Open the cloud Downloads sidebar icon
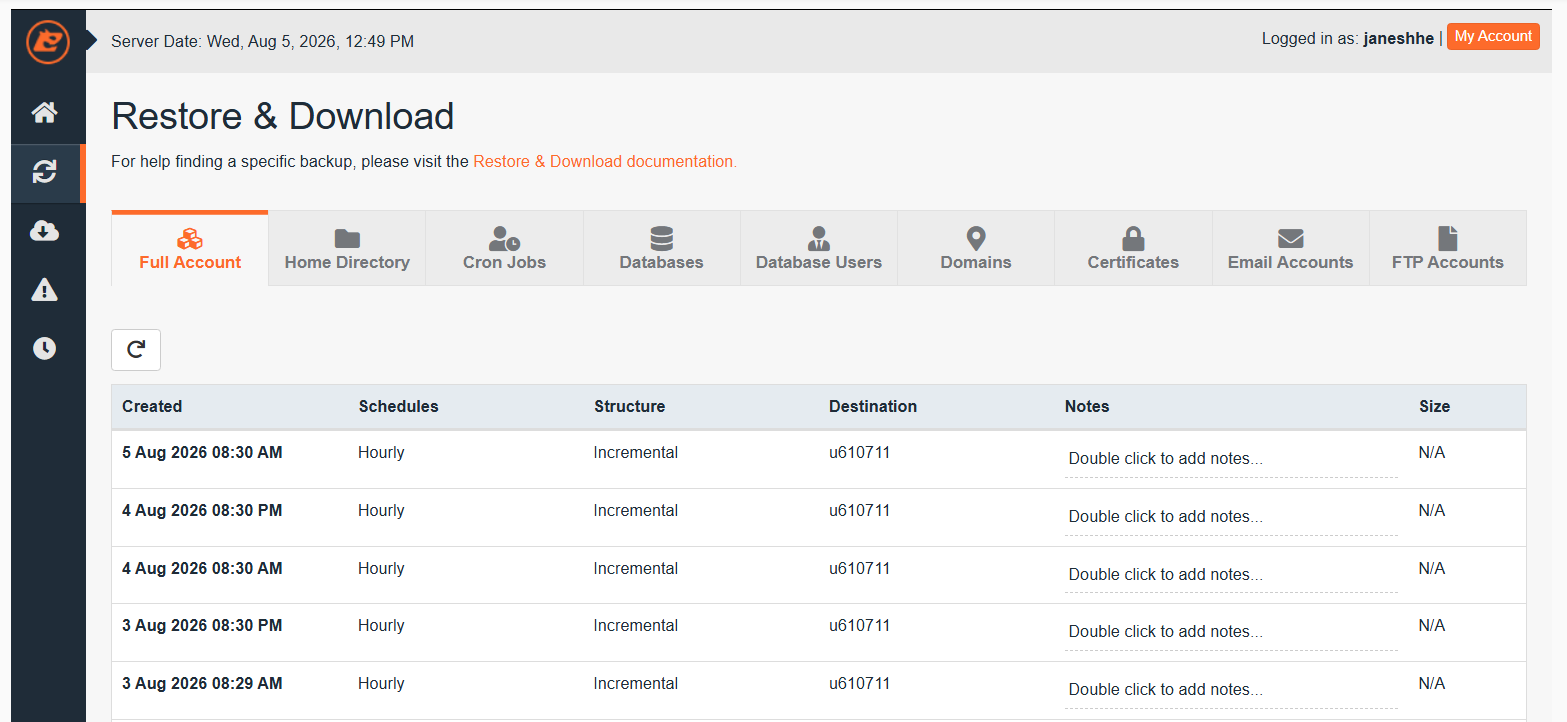Viewport: 1567px width, 722px height. 44,231
